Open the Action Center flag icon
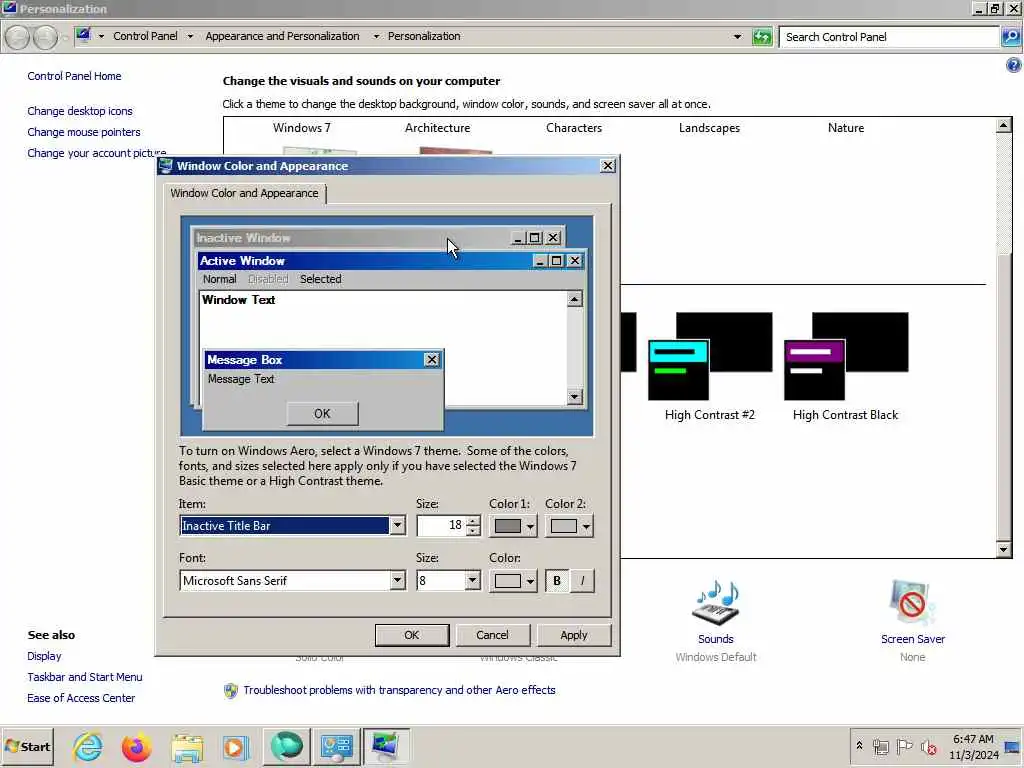Image resolution: width=1024 pixels, height=768 pixels. [904, 746]
